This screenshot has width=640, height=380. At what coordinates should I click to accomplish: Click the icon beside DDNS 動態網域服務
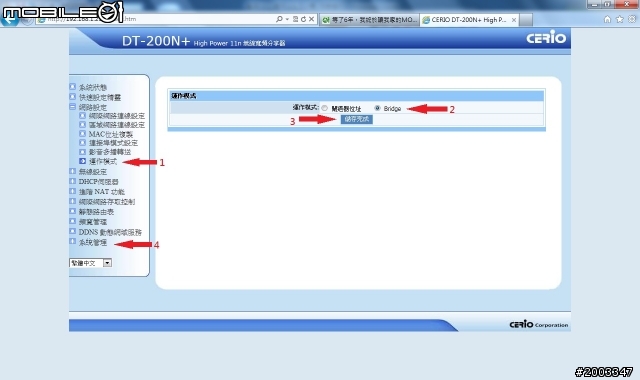coord(73,231)
